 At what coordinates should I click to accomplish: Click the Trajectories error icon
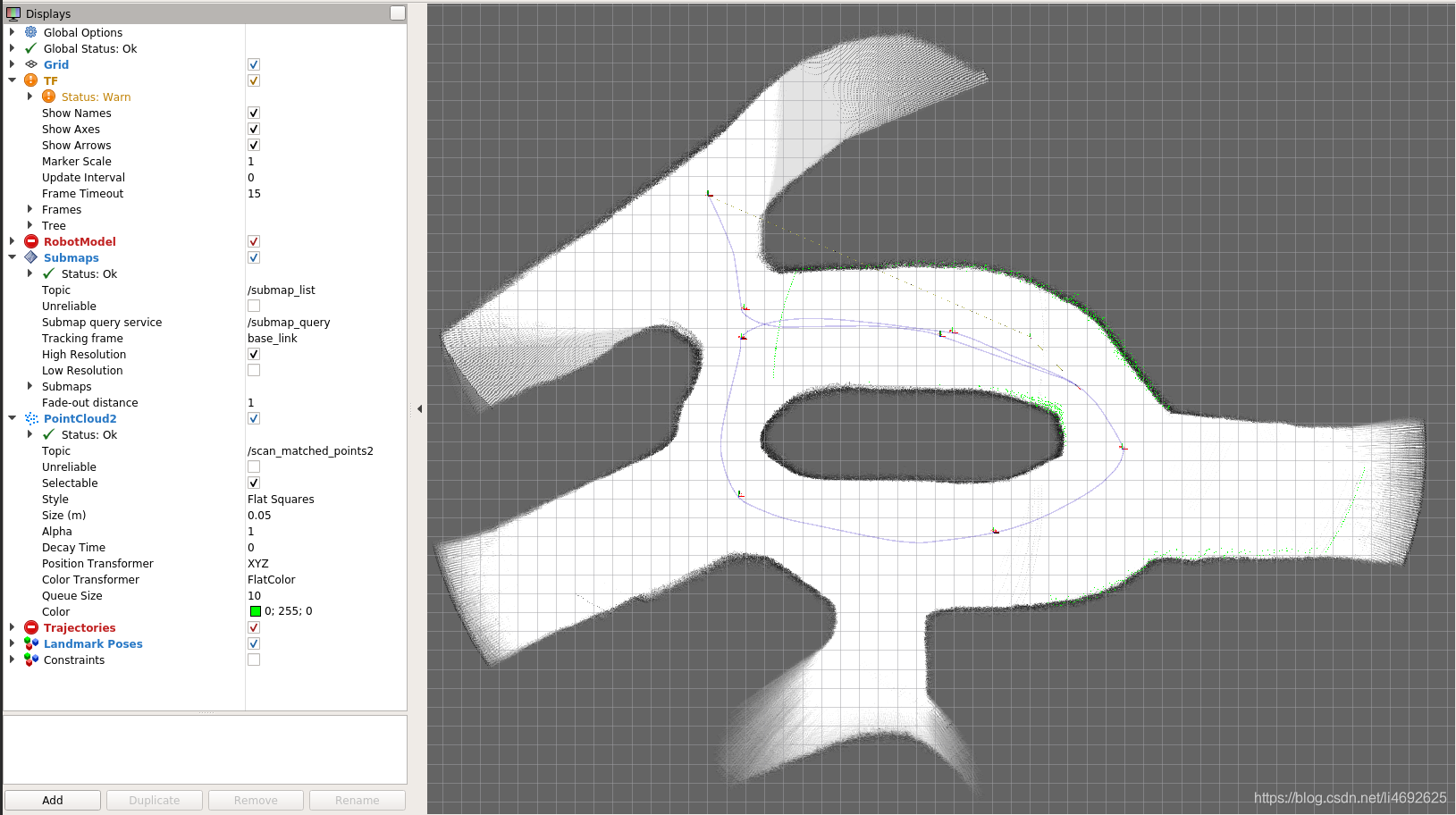coord(31,627)
